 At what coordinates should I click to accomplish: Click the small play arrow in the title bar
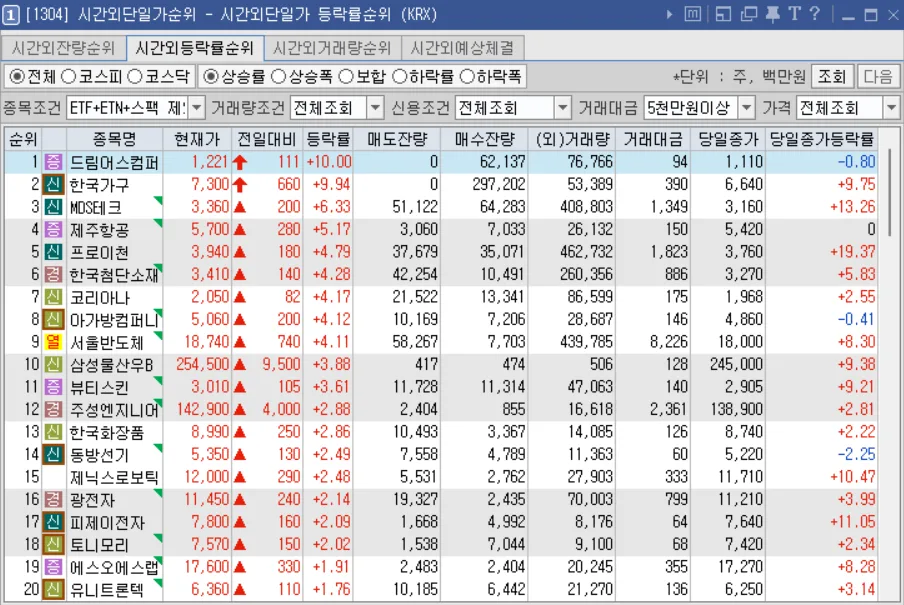pyautogui.click(x=669, y=14)
